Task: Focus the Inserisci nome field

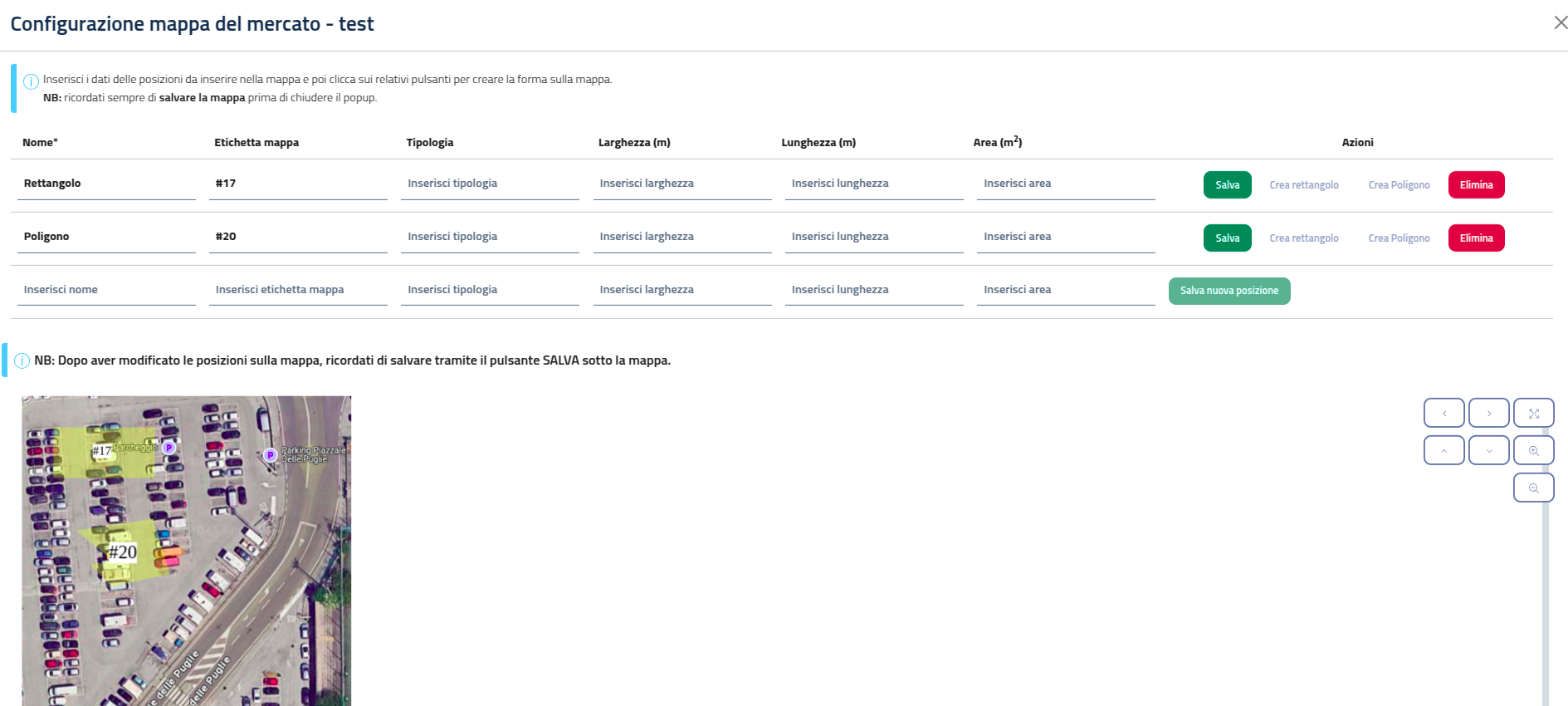Action: pyautogui.click(x=106, y=290)
